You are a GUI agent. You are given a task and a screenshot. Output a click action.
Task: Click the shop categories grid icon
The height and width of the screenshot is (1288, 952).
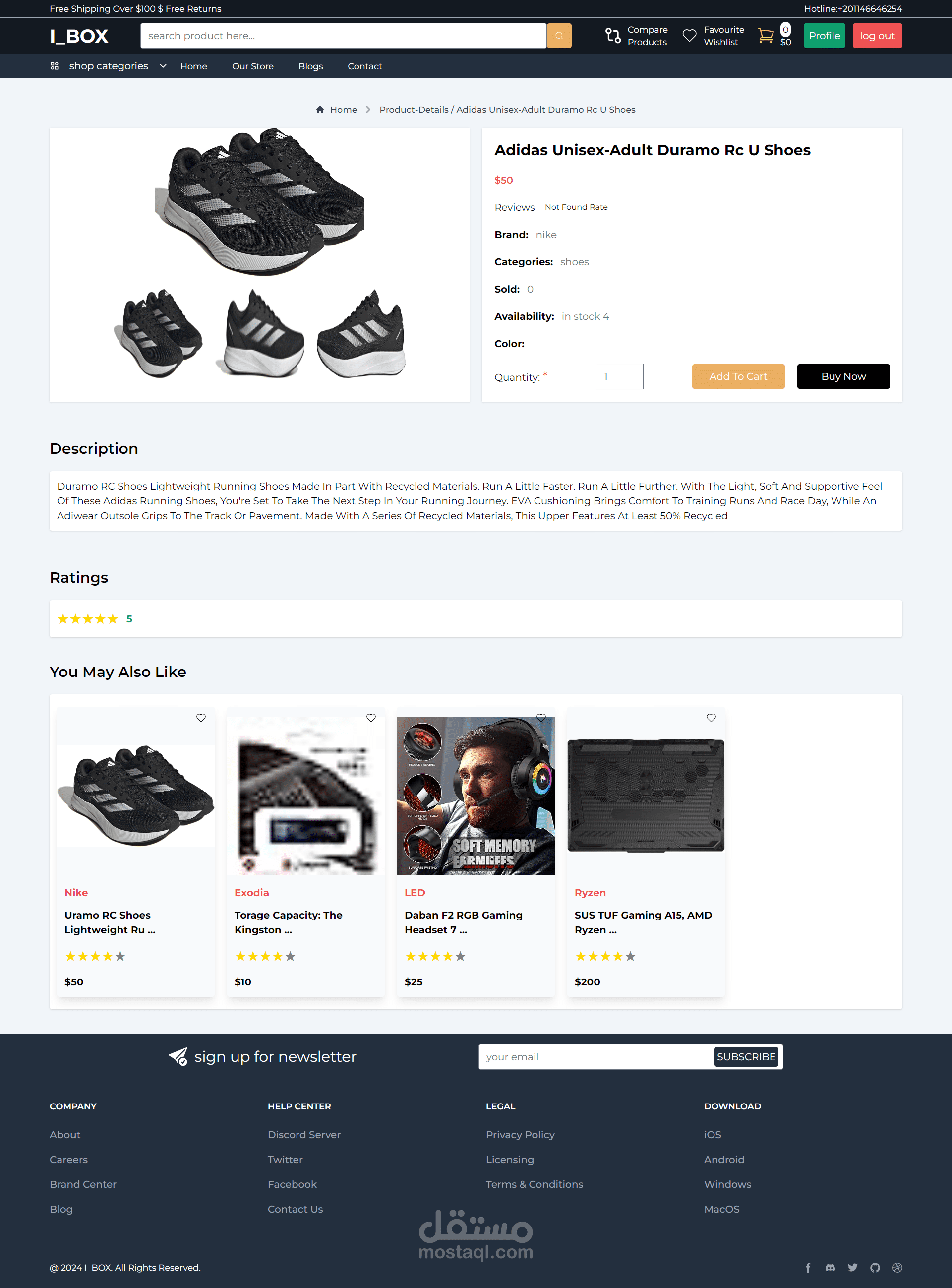54,66
